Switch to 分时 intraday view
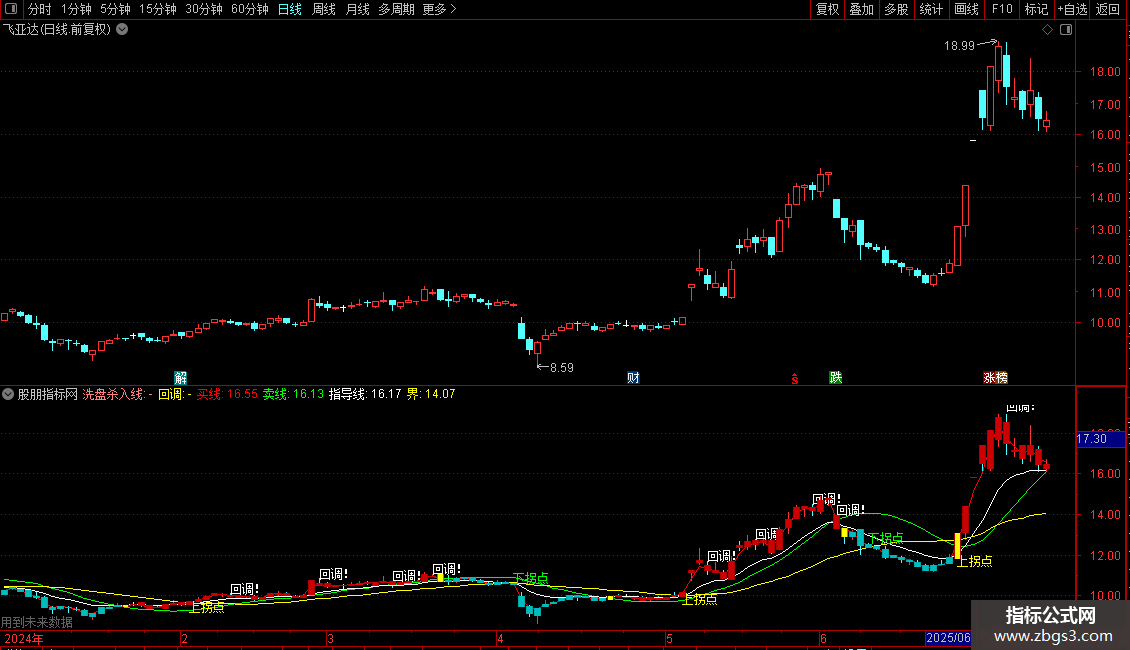The width and height of the screenshot is (1130, 650). [40, 9]
